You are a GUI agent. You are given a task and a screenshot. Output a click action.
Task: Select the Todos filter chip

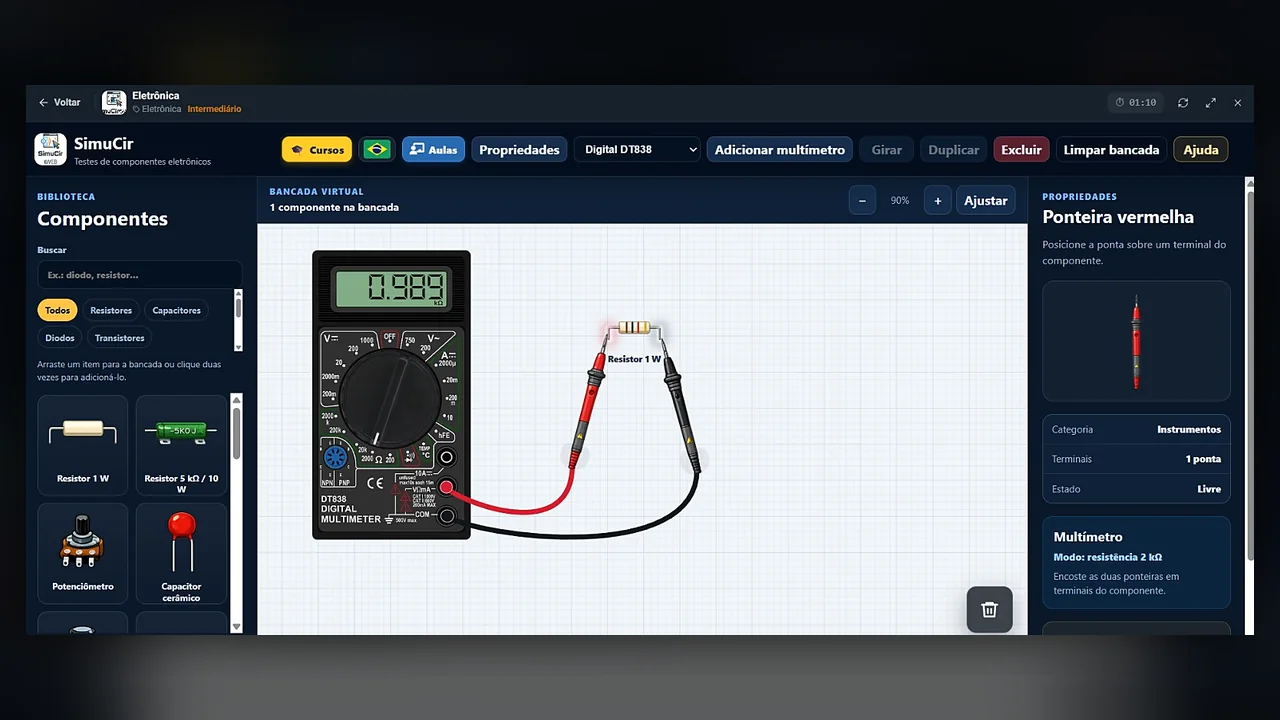pos(57,310)
